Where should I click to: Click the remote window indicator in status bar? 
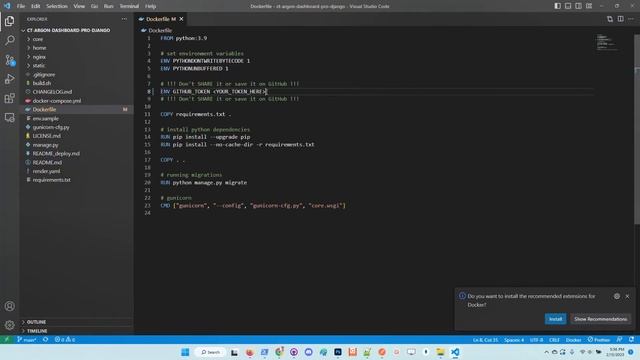(7, 340)
